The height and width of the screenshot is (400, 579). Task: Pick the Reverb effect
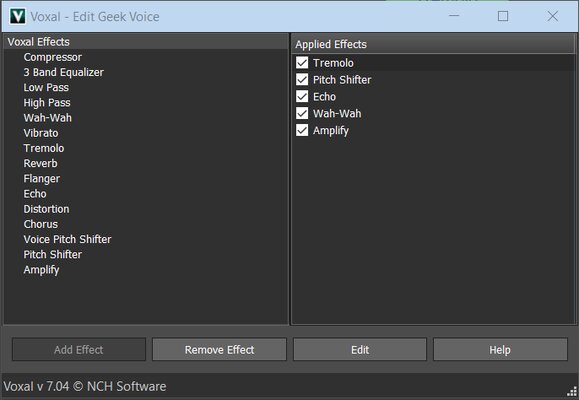pyautogui.click(x=40, y=163)
